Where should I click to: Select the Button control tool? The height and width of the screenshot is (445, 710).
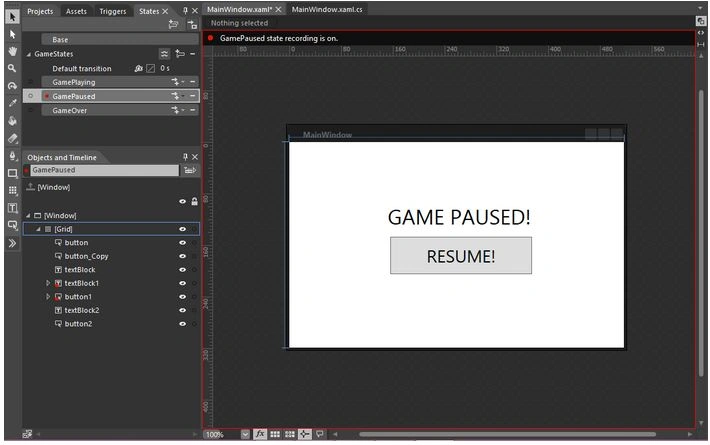12,225
